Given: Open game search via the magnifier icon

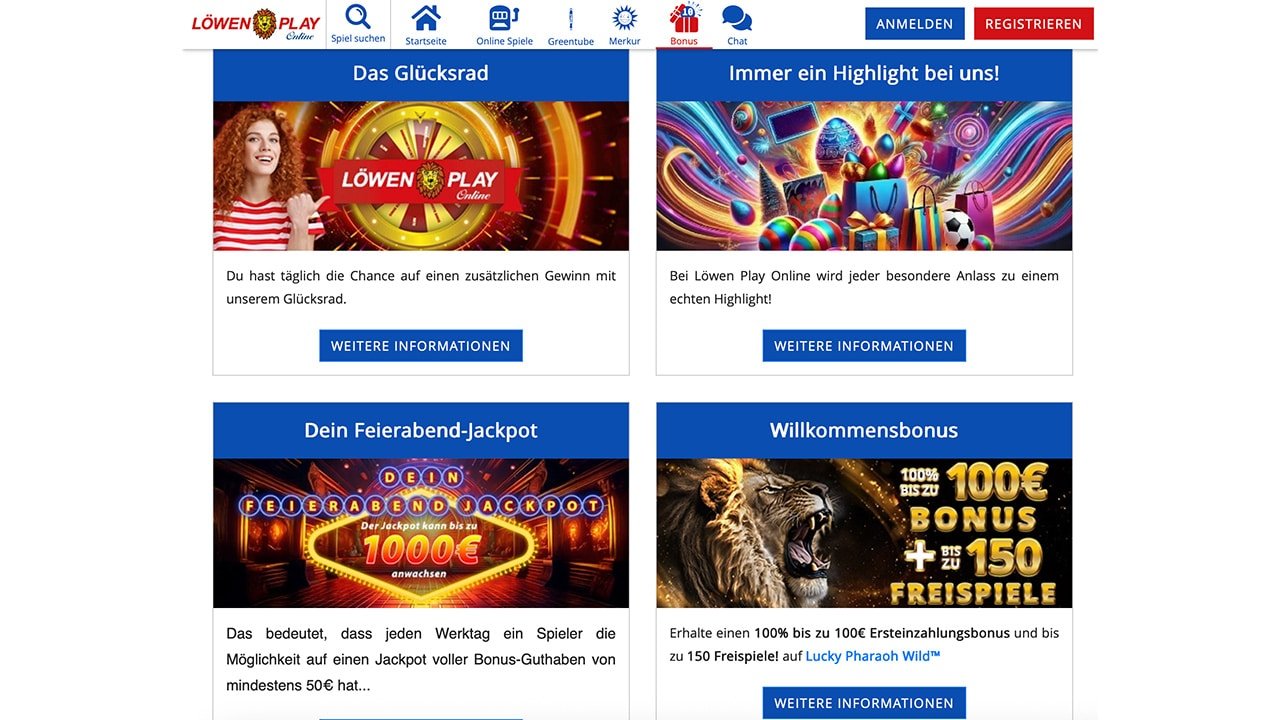Looking at the screenshot, I should 359,16.
